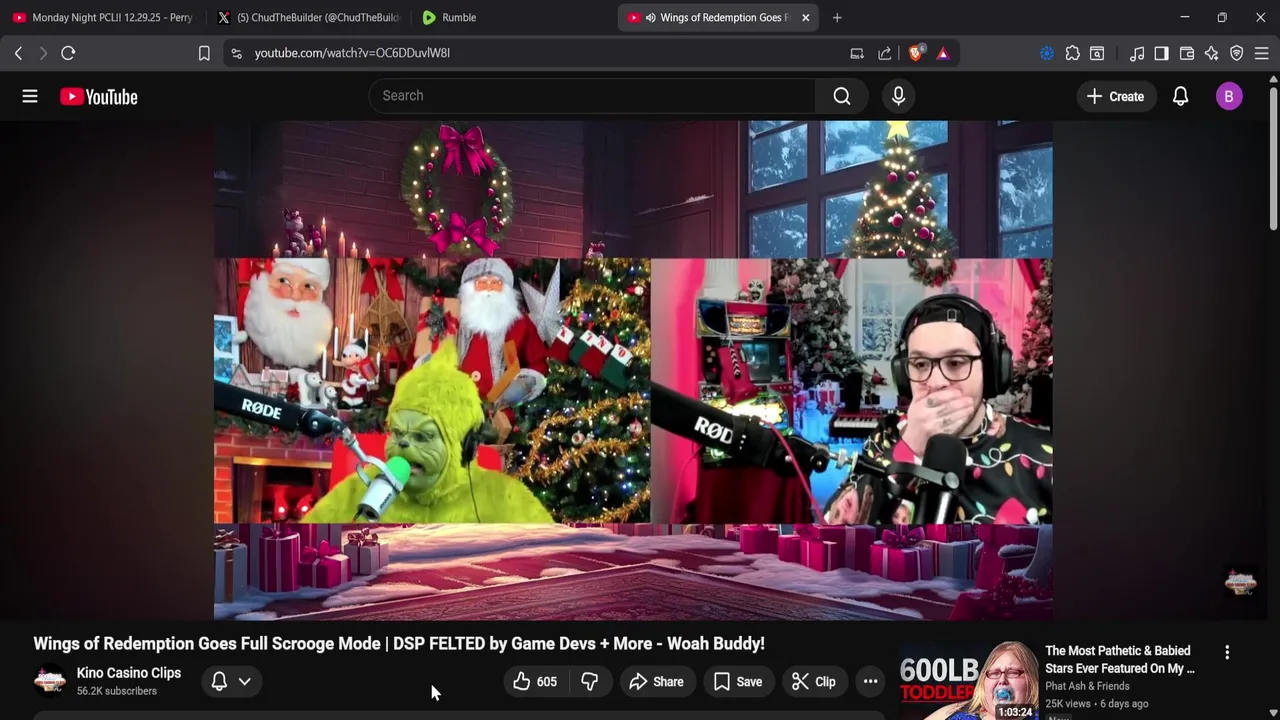
Task: Navigate forward in browser
Action: click(43, 53)
